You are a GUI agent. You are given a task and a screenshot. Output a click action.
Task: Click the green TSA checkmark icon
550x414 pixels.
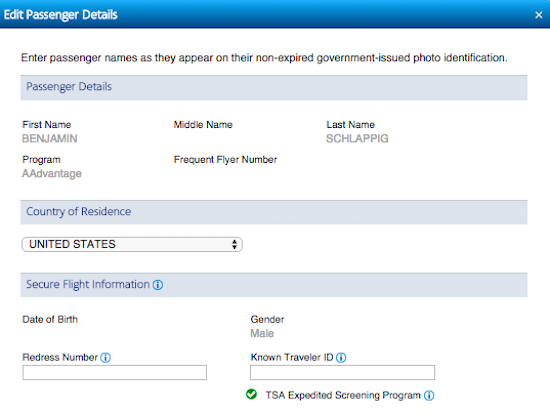pyautogui.click(x=251, y=394)
